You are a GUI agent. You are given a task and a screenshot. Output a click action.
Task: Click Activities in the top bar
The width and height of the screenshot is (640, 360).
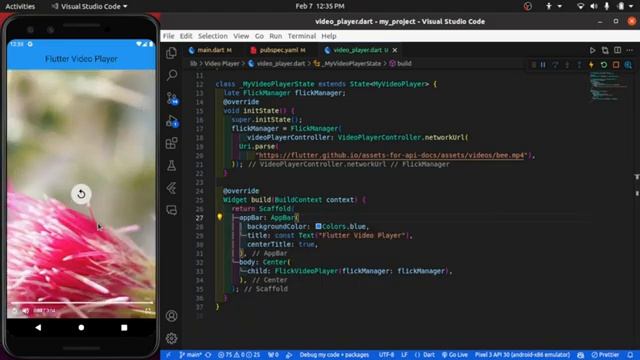tap(20, 6)
